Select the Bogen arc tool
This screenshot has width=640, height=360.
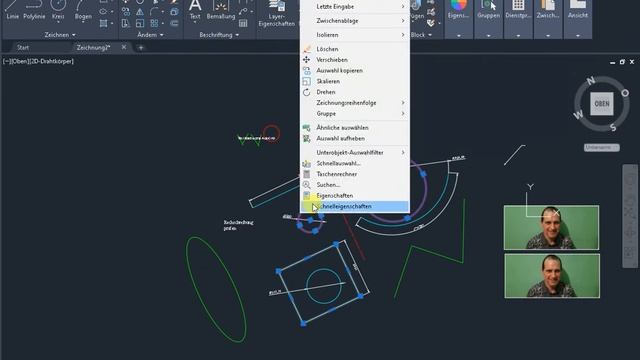[x=83, y=10]
